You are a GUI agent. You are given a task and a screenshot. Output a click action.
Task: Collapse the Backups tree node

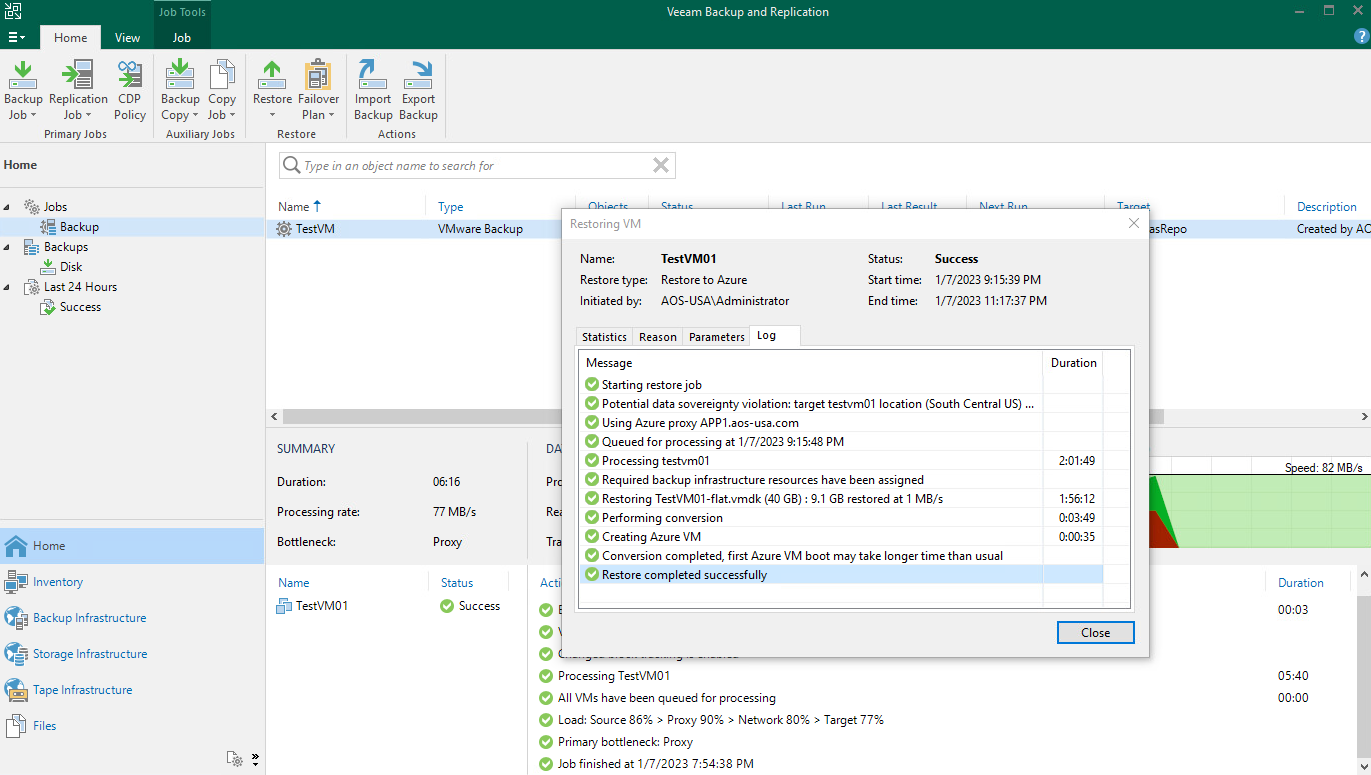(x=9, y=247)
